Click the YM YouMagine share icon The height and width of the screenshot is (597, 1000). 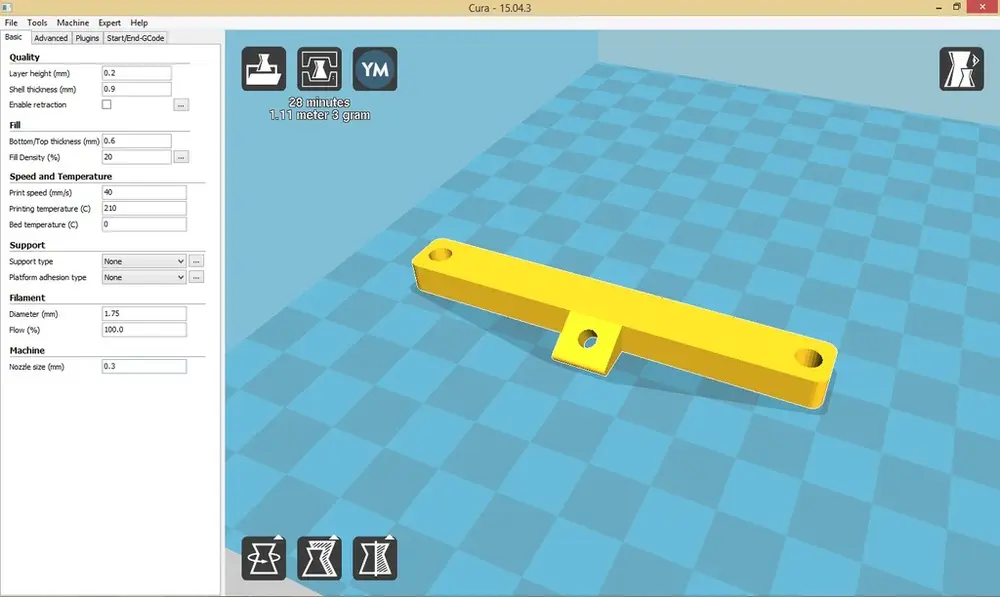click(x=375, y=69)
